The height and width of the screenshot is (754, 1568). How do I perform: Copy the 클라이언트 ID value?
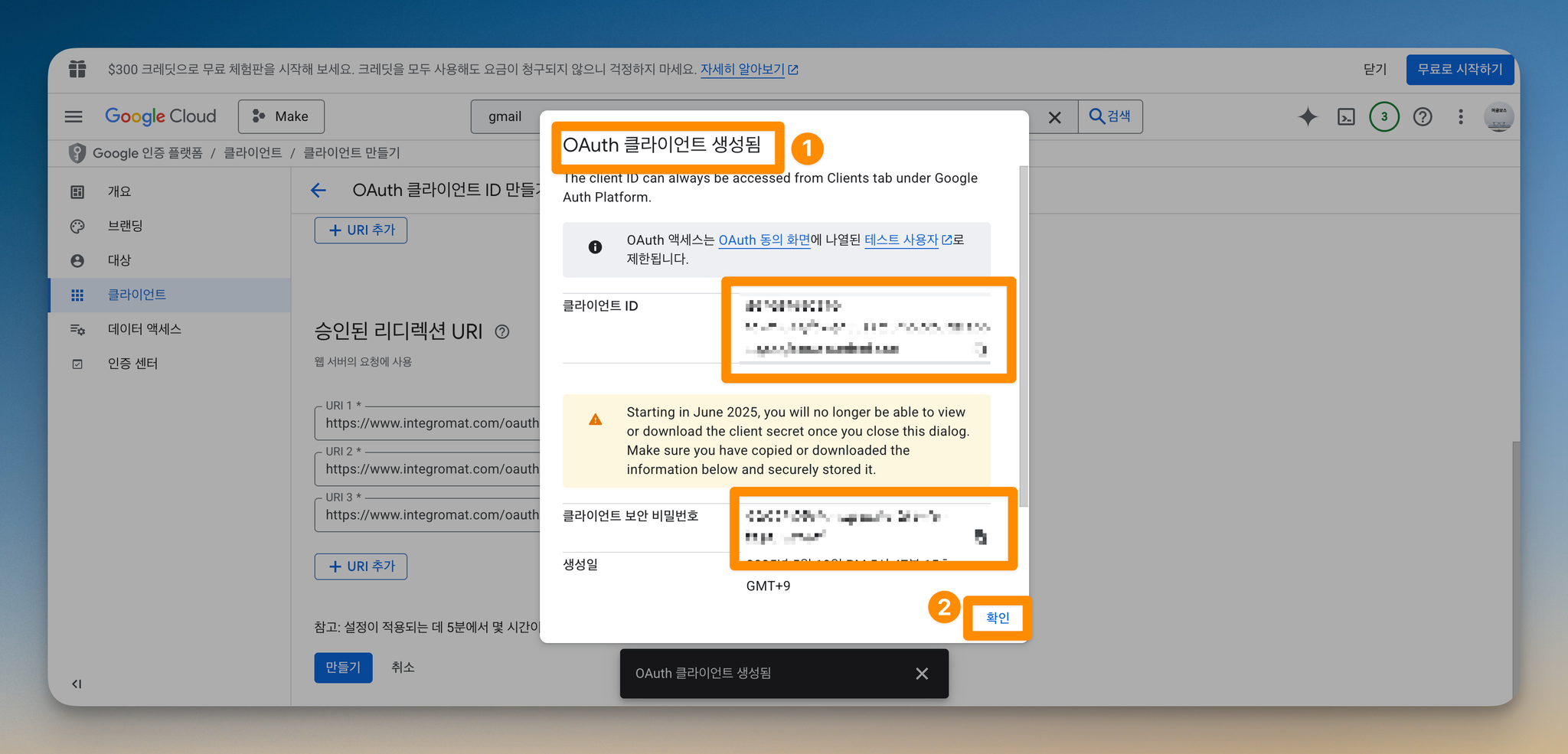pyautogui.click(x=980, y=349)
